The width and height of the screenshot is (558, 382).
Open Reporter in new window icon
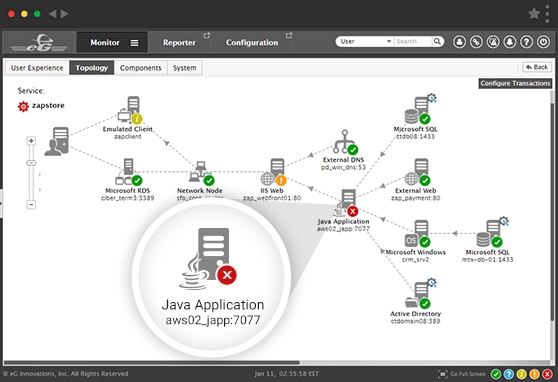point(206,36)
